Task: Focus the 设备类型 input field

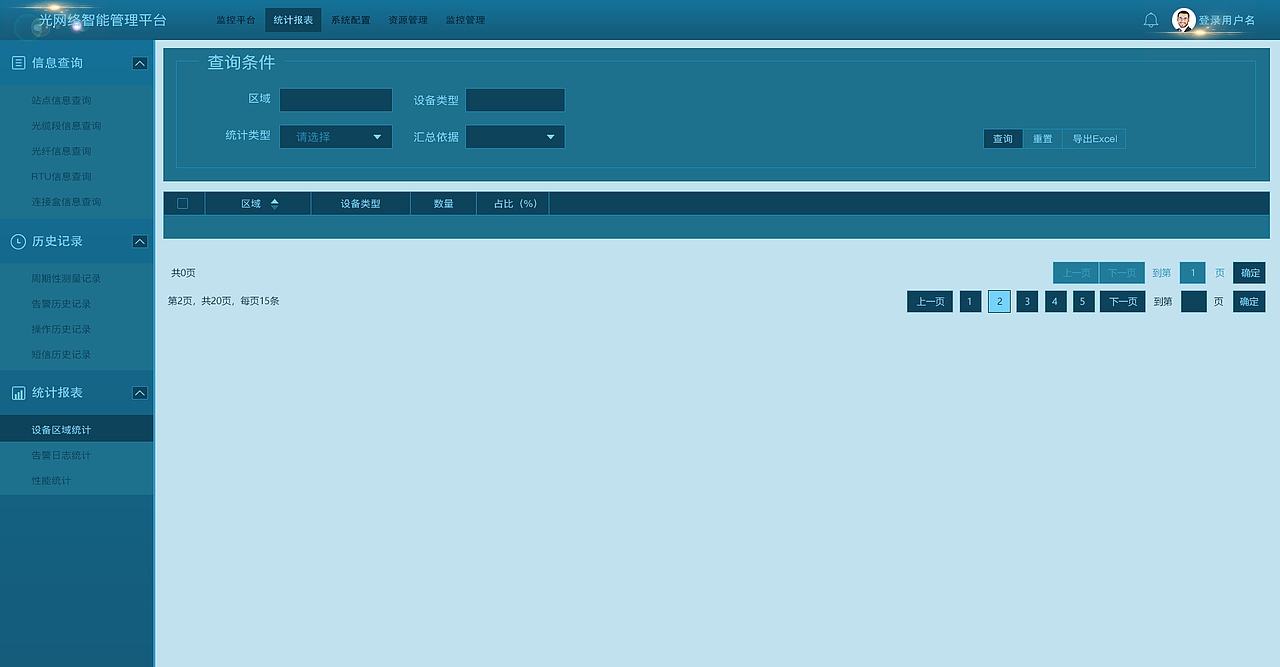Action: coord(515,100)
